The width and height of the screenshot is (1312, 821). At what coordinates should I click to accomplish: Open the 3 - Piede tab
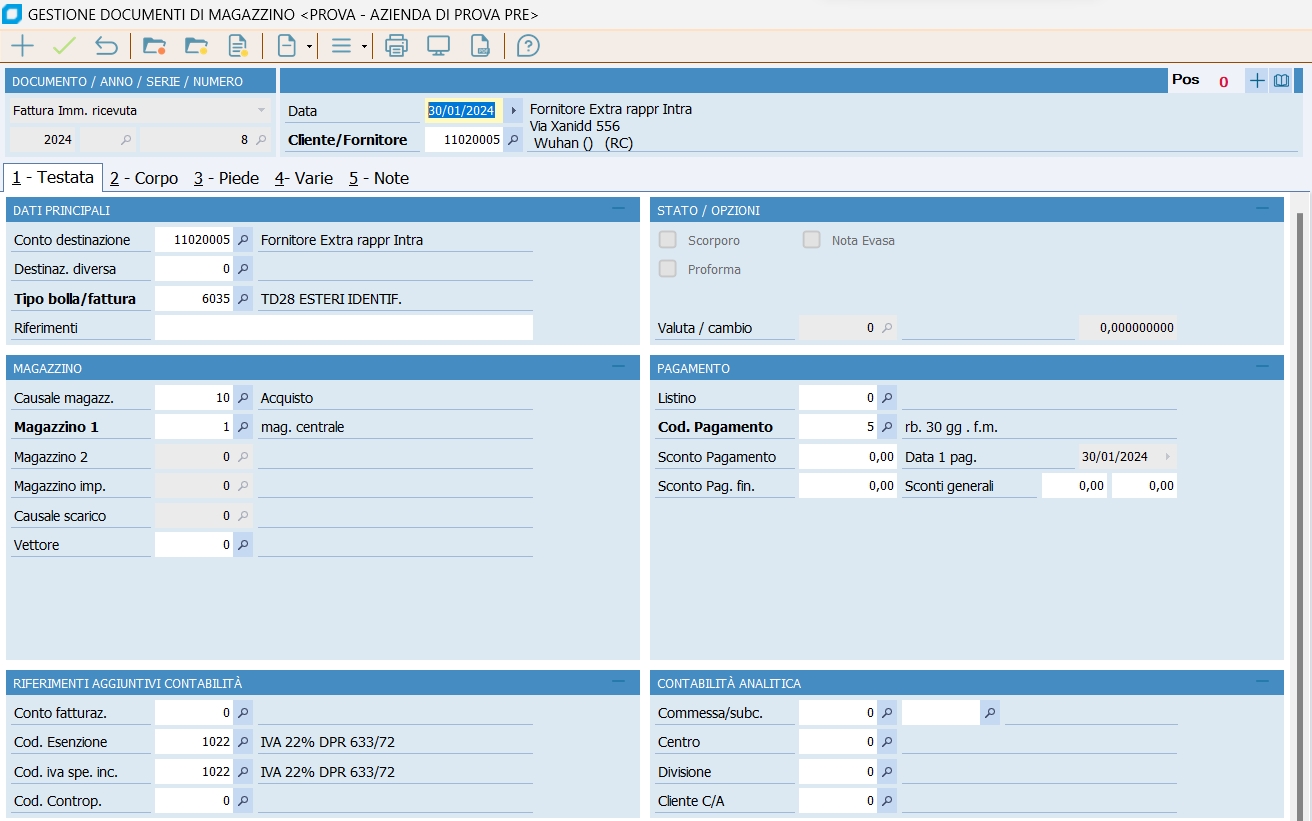pyautogui.click(x=226, y=178)
